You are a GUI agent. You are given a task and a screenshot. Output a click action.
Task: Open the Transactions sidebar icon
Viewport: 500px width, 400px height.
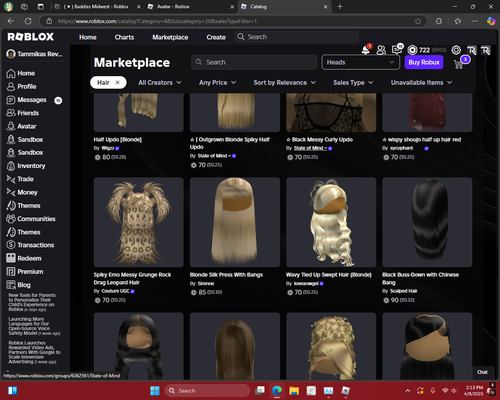coord(11,245)
